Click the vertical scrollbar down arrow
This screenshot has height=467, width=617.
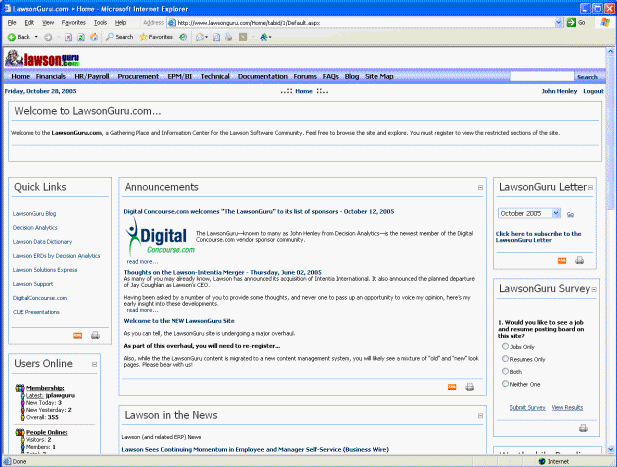pos(610,449)
